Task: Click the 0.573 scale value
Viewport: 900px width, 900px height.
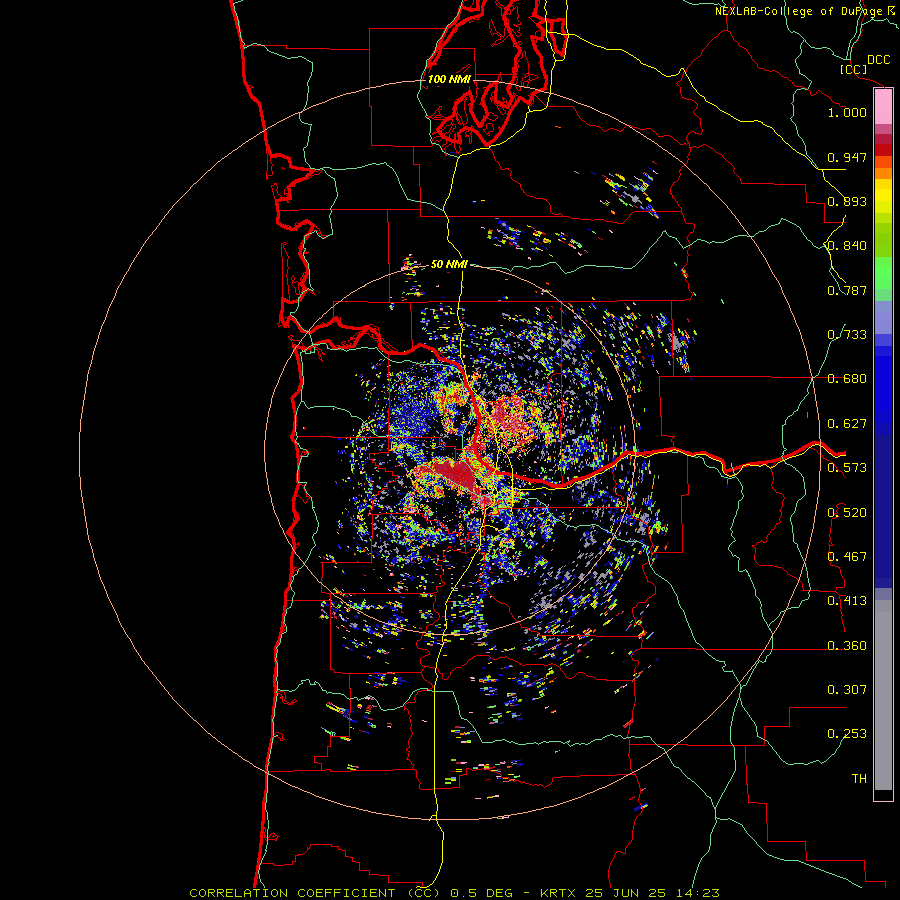Action: [x=847, y=468]
